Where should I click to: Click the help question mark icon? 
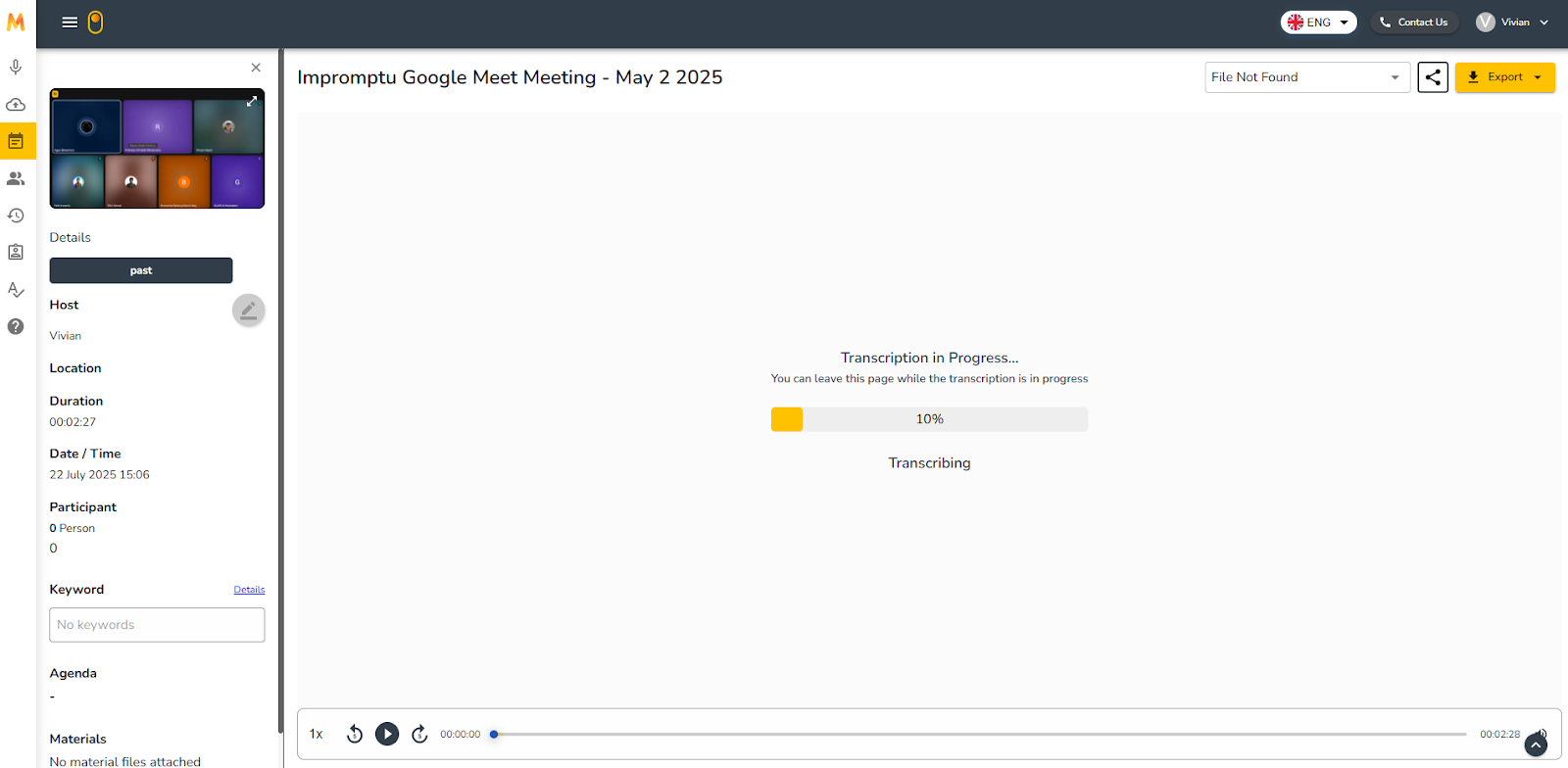tap(16, 326)
